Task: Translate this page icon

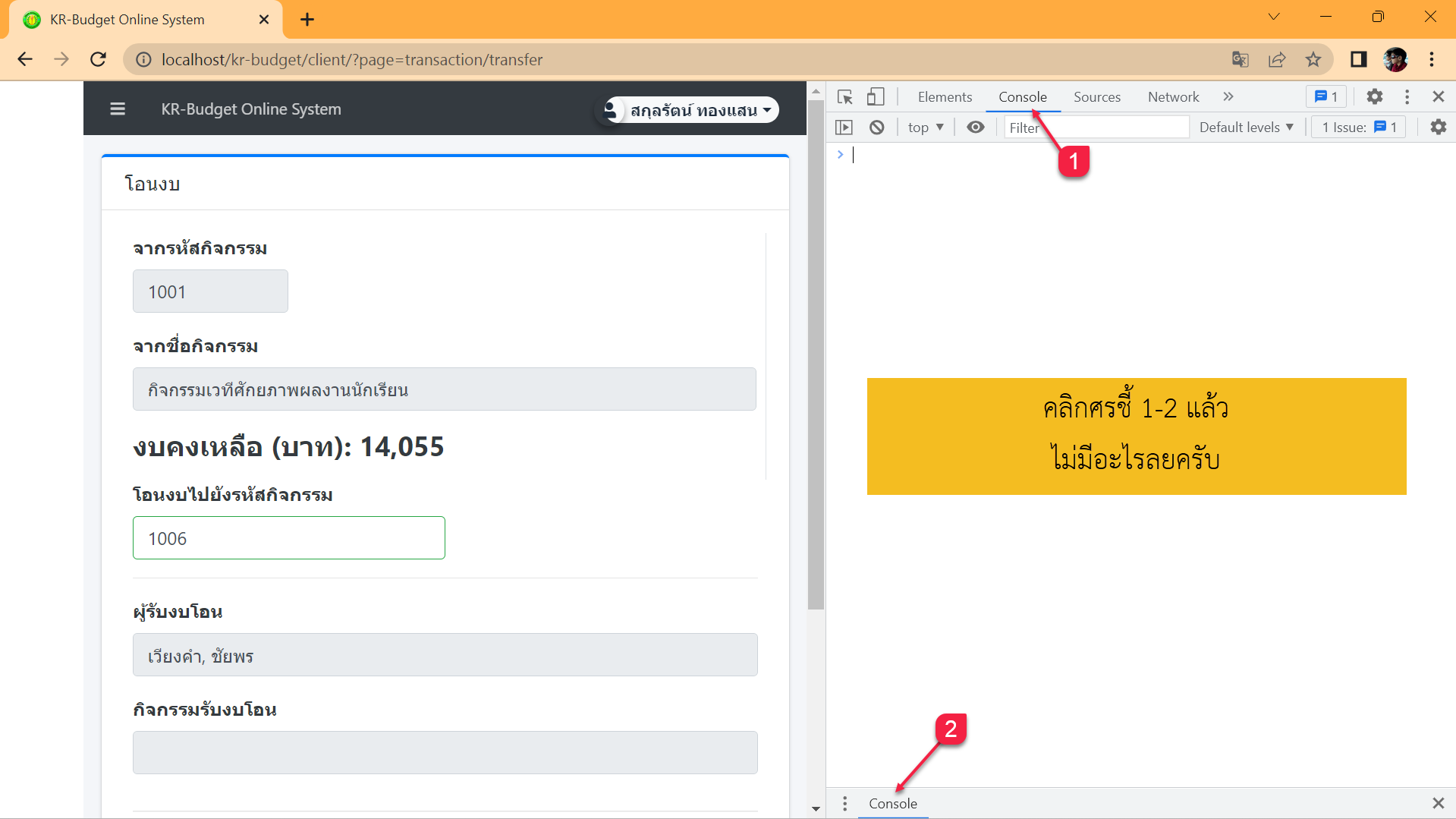Action: (1241, 59)
